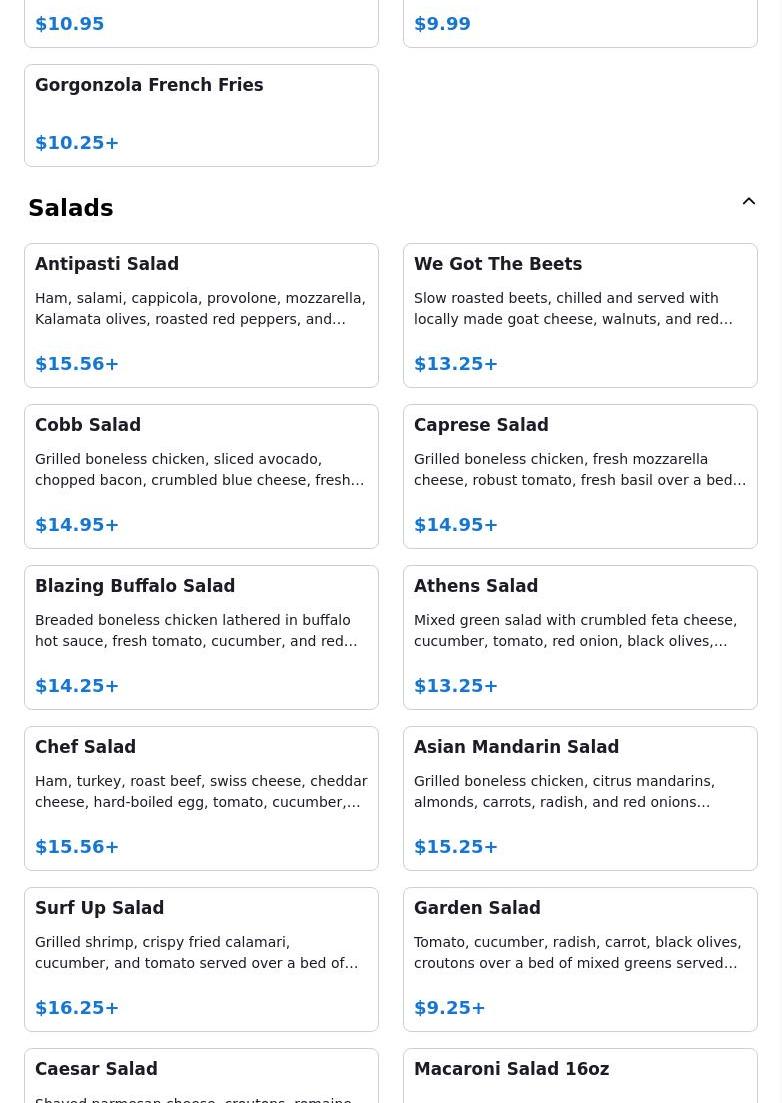
Task: Open Asian Mandarin Salad details
Action: 580,798
